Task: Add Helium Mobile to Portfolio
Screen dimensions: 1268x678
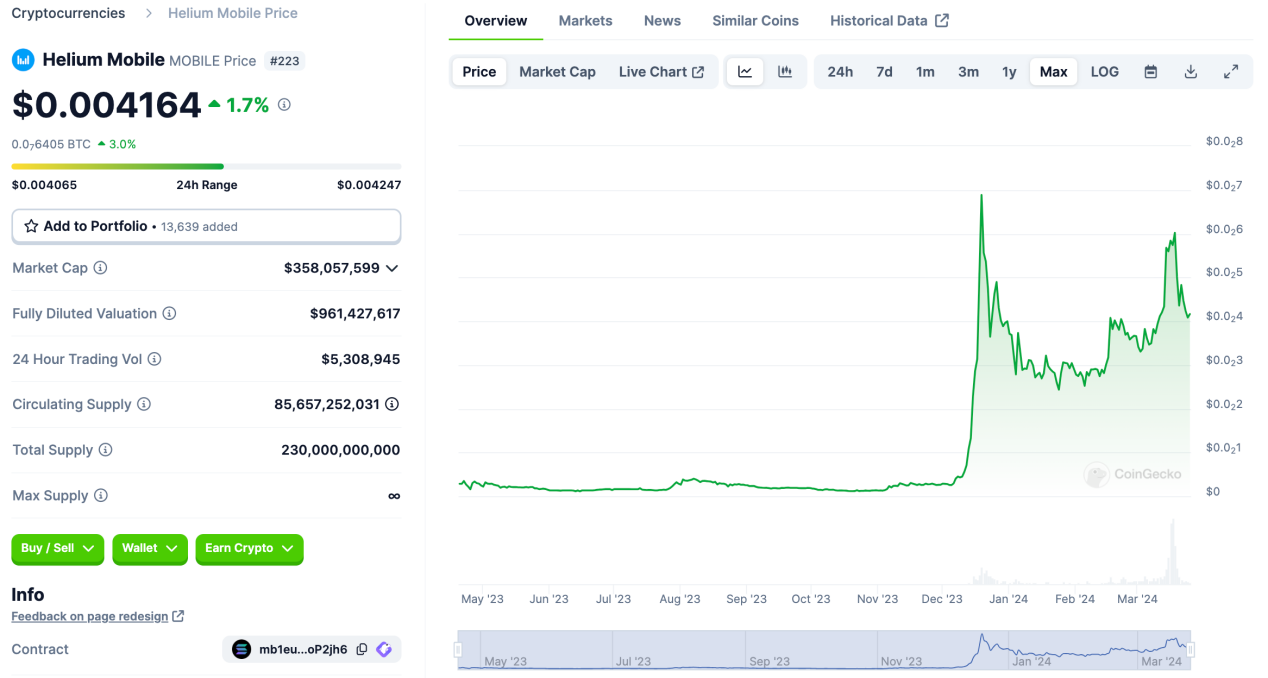Action: click(x=206, y=226)
